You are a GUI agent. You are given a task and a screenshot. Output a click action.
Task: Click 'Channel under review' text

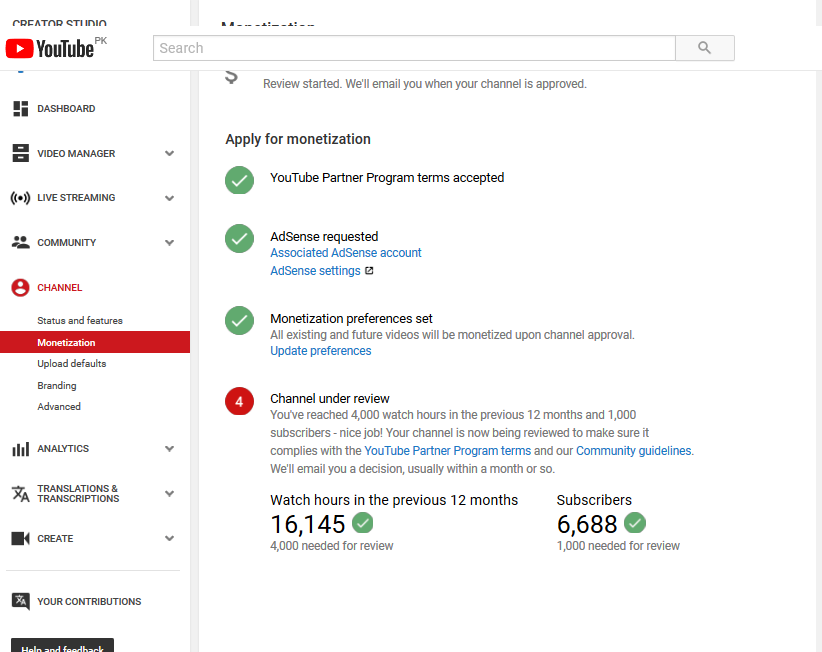point(330,399)
